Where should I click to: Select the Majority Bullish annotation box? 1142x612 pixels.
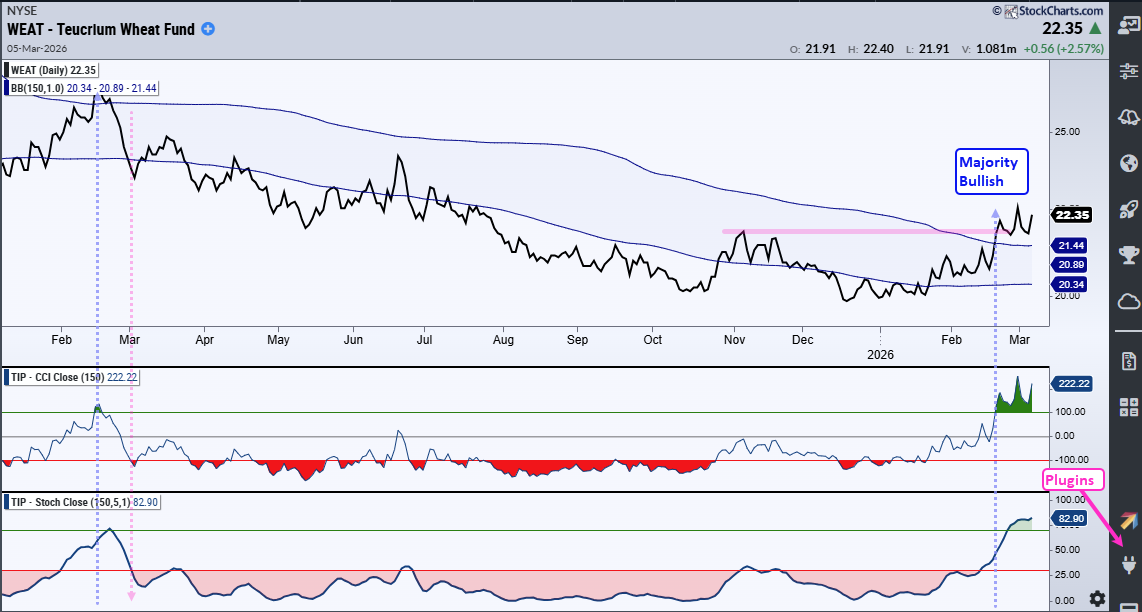(990, 170)
